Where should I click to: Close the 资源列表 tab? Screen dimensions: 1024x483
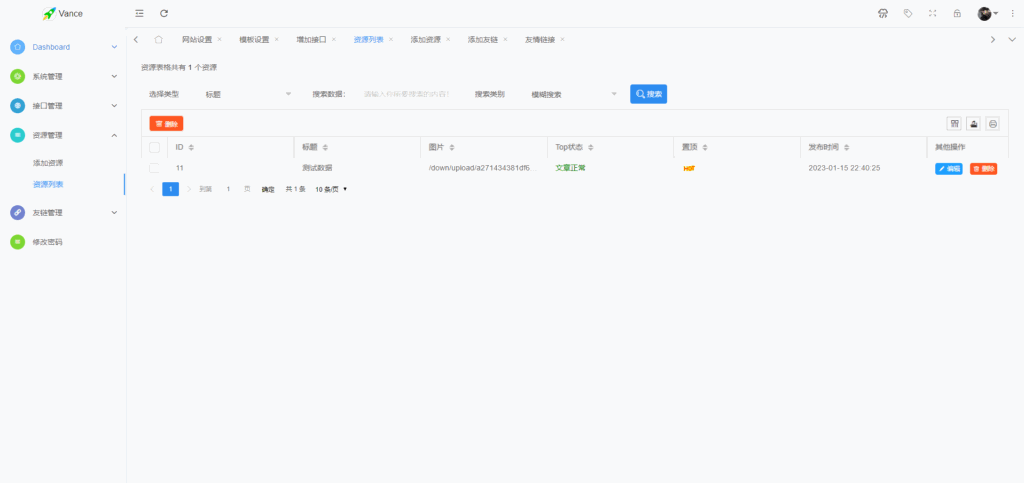tap(391, 39)
